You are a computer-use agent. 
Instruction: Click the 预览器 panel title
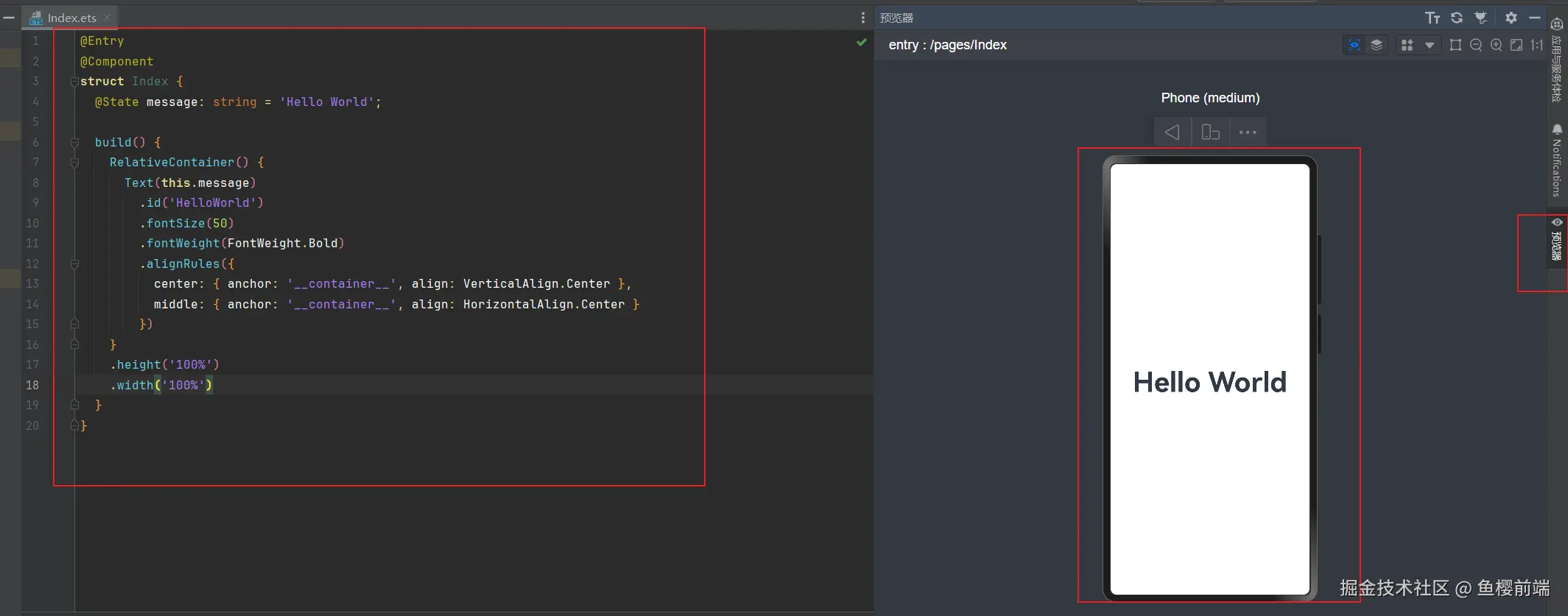(896, 18)
